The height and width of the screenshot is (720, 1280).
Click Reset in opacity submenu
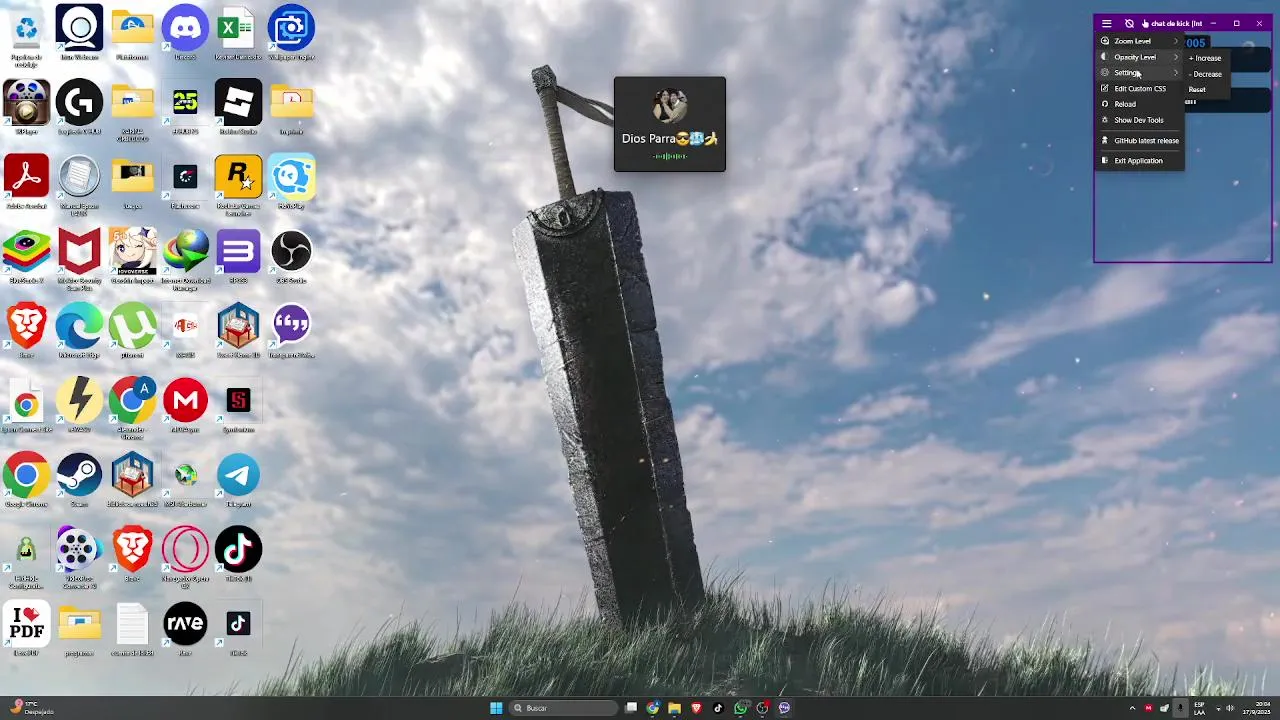coord(1207,89)
